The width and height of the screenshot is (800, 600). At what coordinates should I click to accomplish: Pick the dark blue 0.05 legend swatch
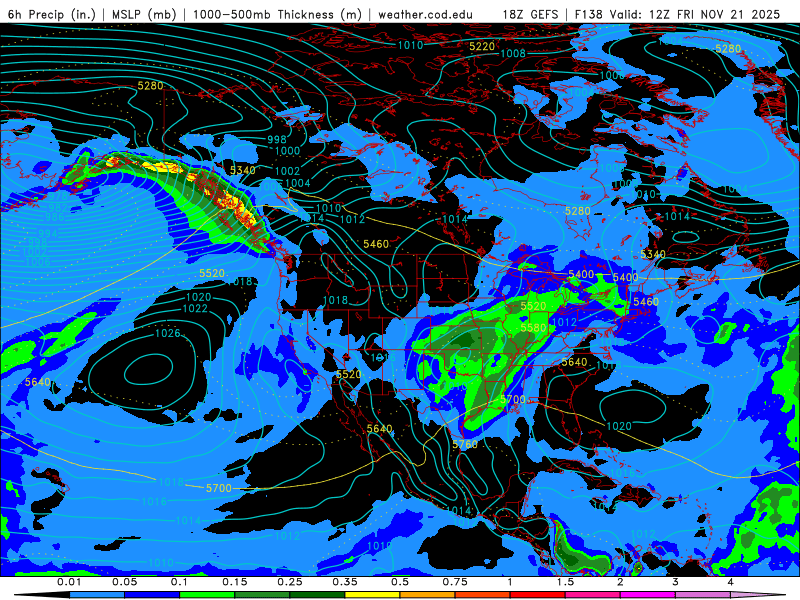coord(152,595)
